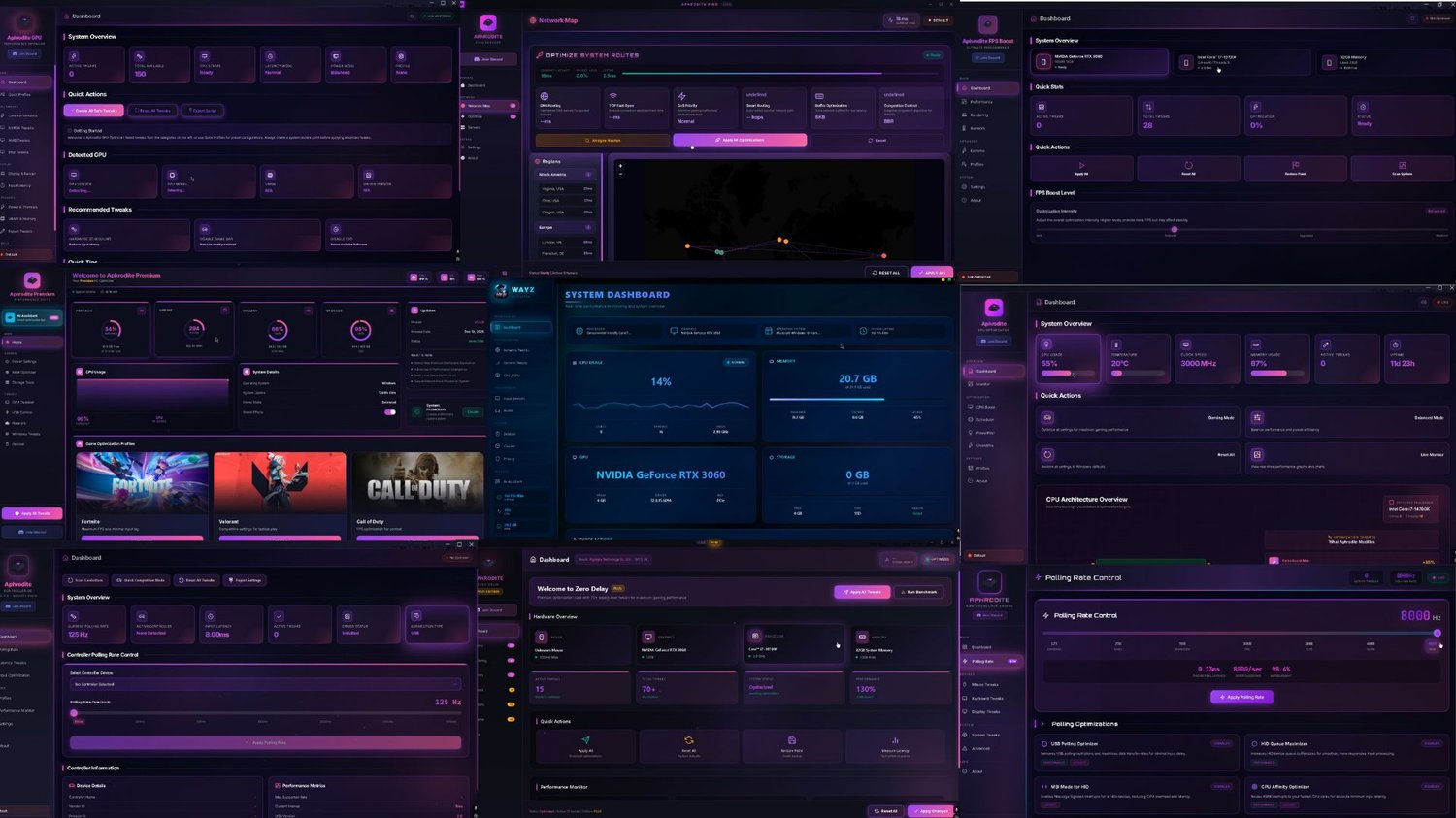Zoom in on the Network Map
Viewport: 1456px width, 818px height.
(x=620, y=166)
